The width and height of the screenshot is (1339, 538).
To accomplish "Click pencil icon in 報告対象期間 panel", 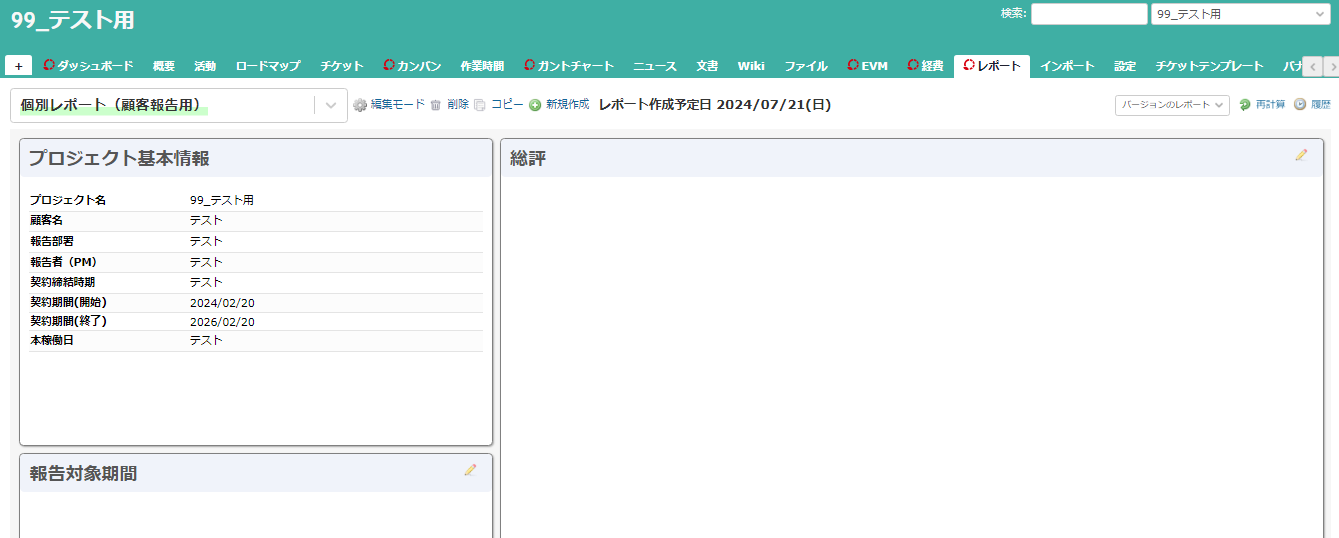I will pos(470,470).
